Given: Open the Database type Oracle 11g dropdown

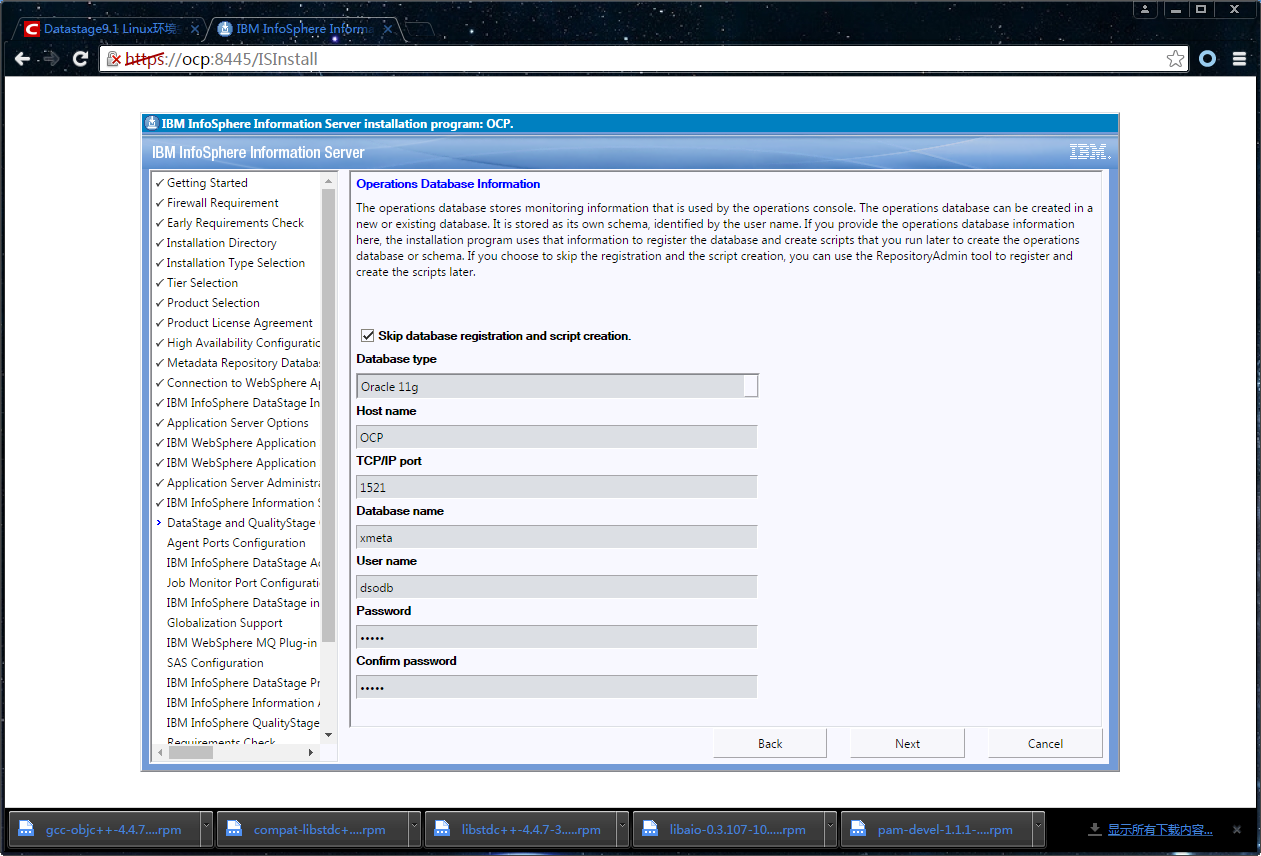Looking at the screenshot, I should [x=557, y=386].
